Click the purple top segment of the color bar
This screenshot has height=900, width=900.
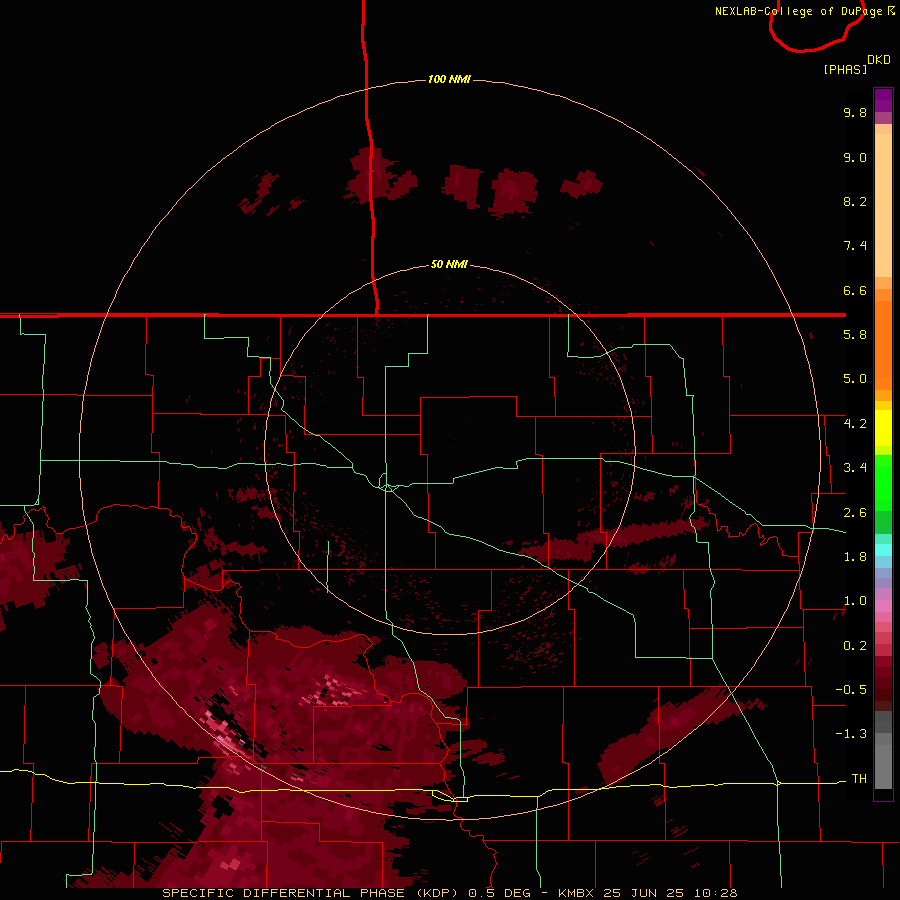pos(883,100)
